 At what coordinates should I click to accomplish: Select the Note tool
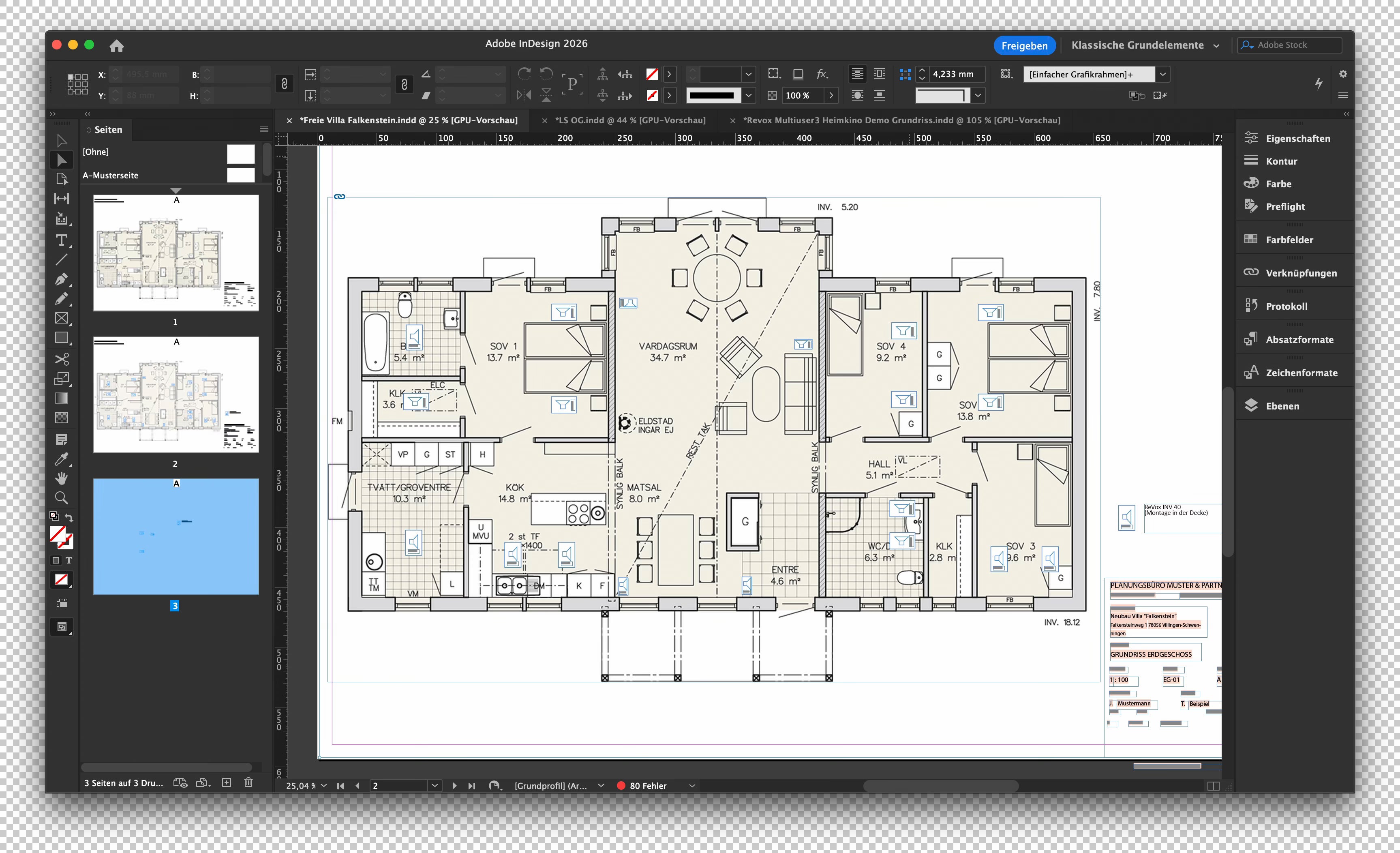coord(61,439)
